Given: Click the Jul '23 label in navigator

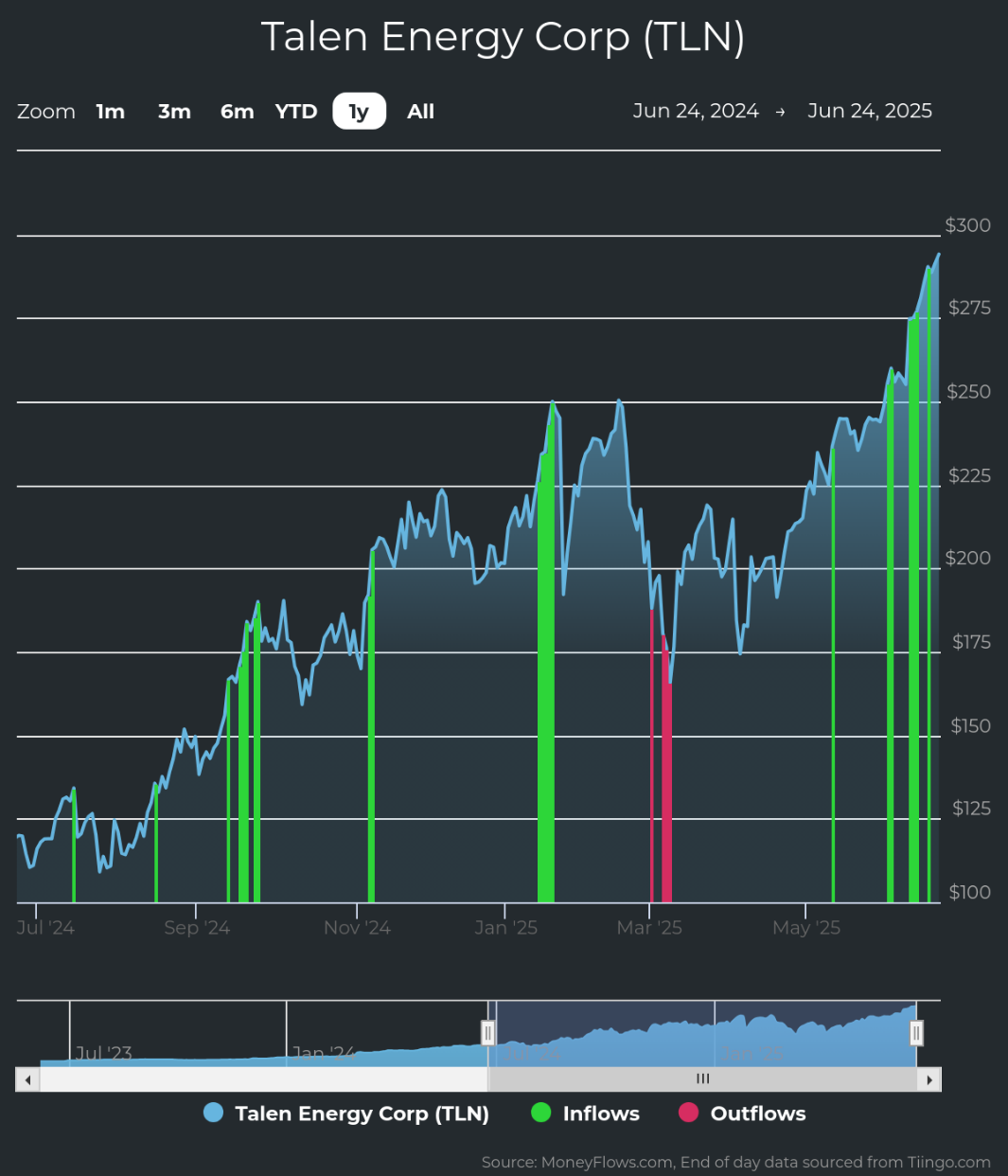Looking at the screenshot, I should pos(103,1053).
